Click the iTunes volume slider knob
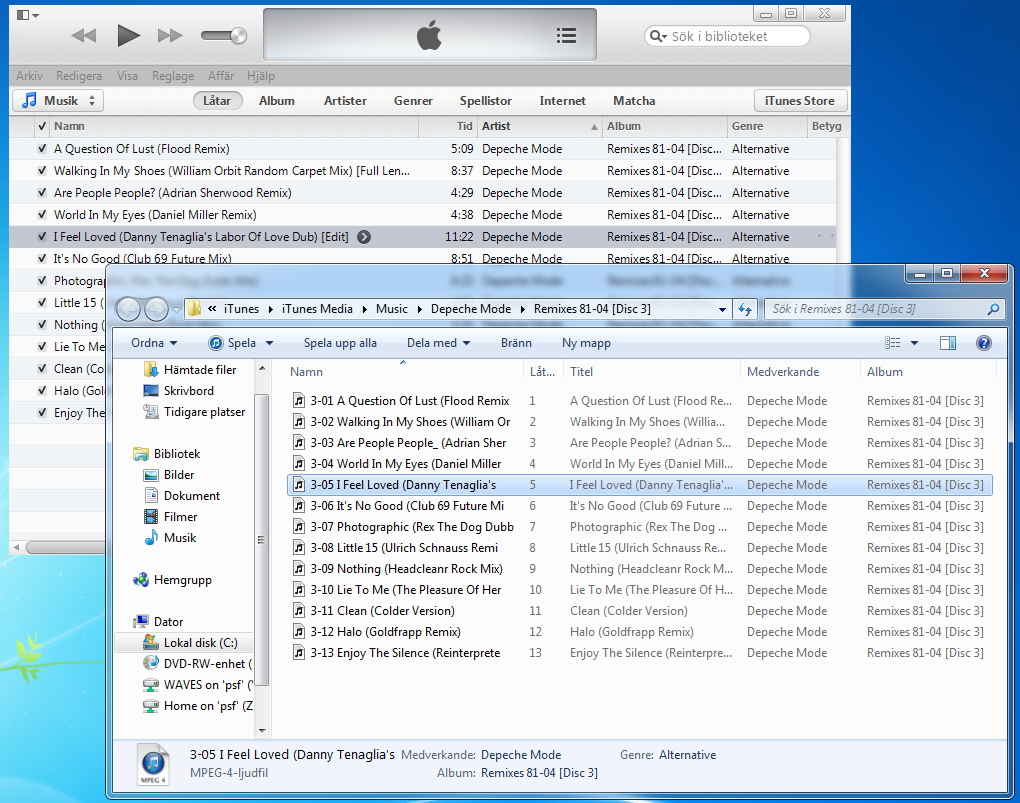1020x803 pixels. coord(238,35)
